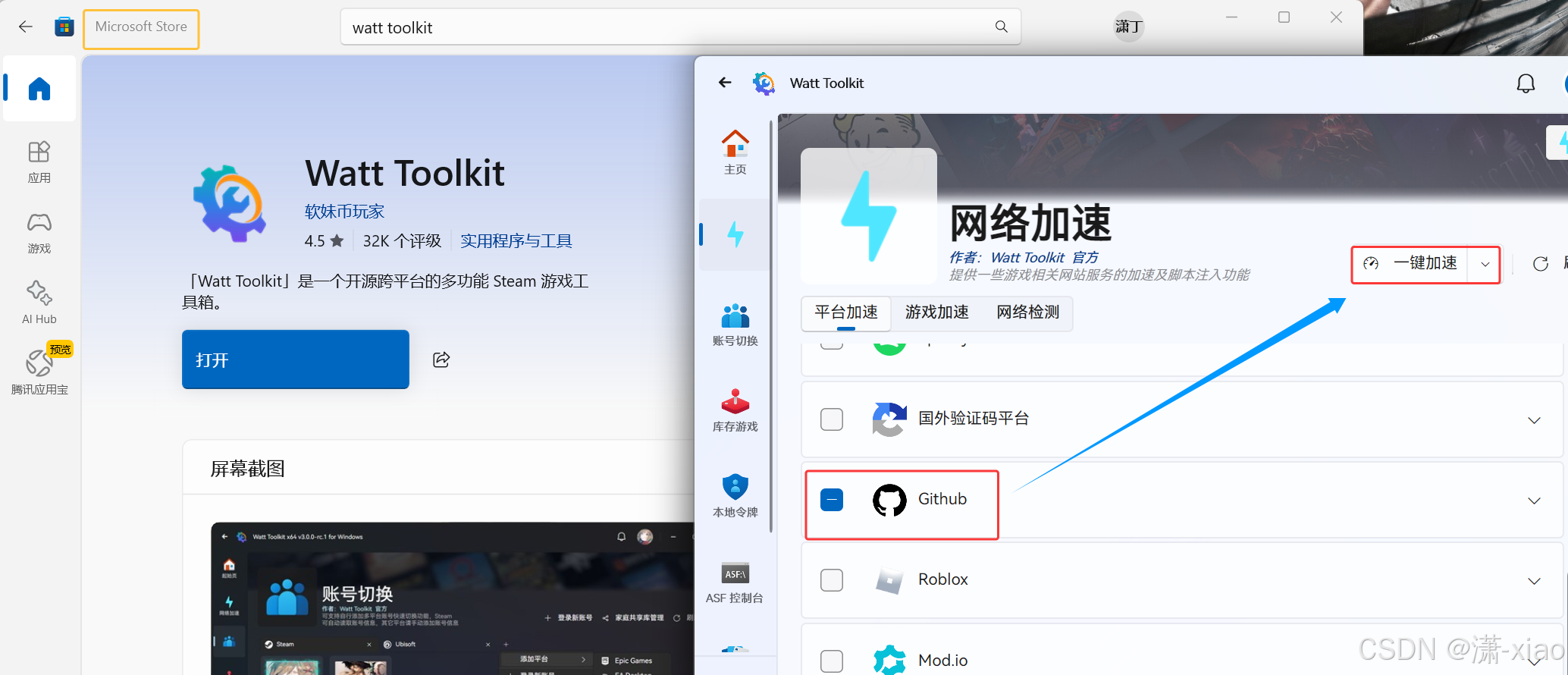This screenshot has width=1568, height=675.
Task: Open the 潇丁 user profile avatar
Action: coord(1128,27)
